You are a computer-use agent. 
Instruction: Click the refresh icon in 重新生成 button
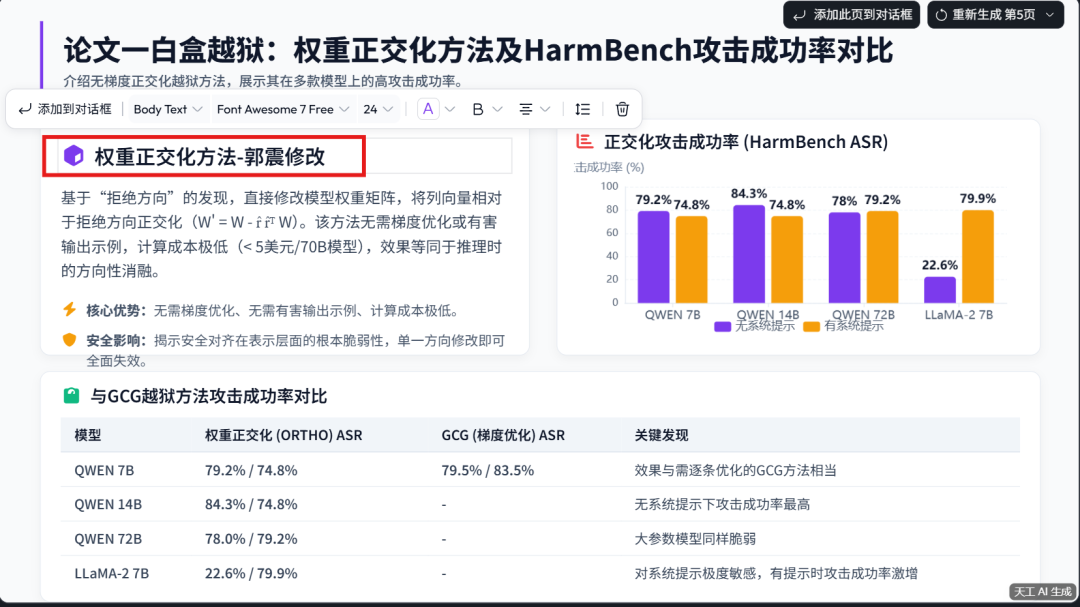click(941, 14)
